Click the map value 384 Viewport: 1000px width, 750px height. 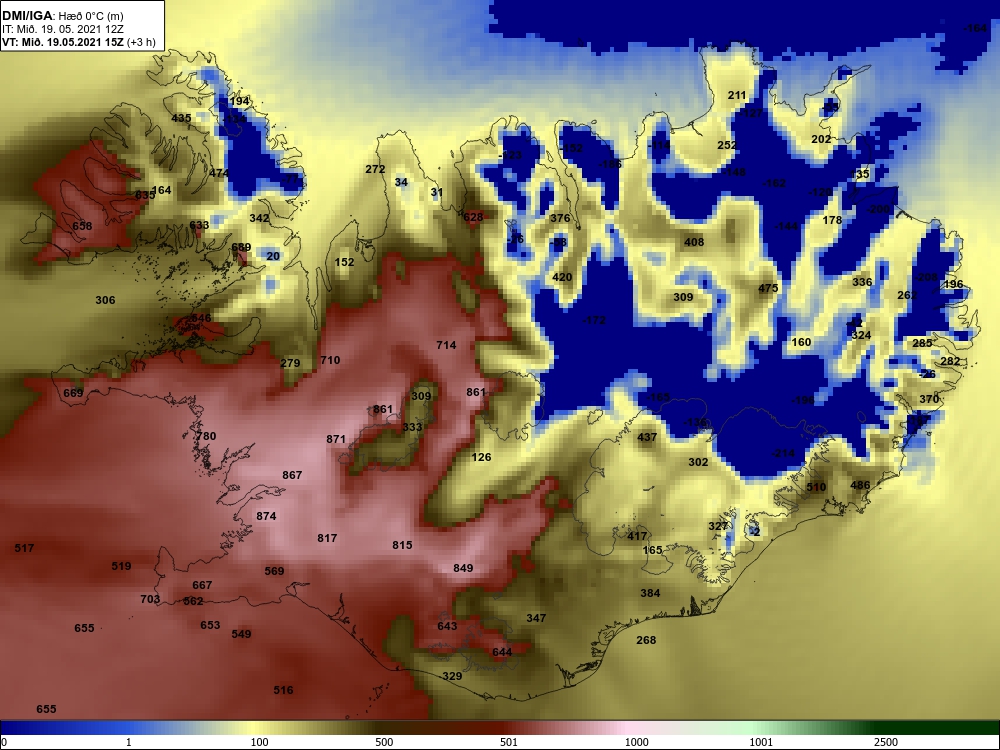tap(650, 593)
